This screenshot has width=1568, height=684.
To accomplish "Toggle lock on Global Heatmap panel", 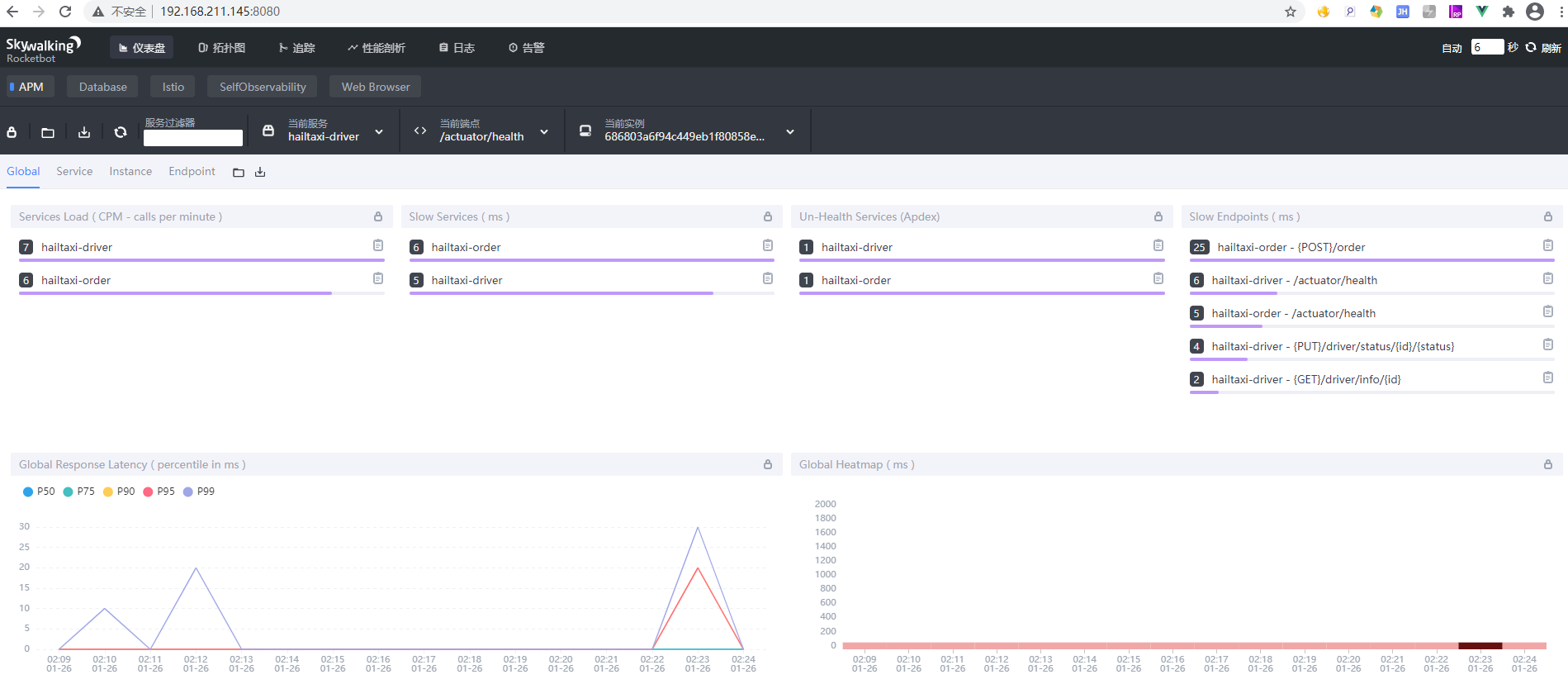I will [x=1548, y=464].
